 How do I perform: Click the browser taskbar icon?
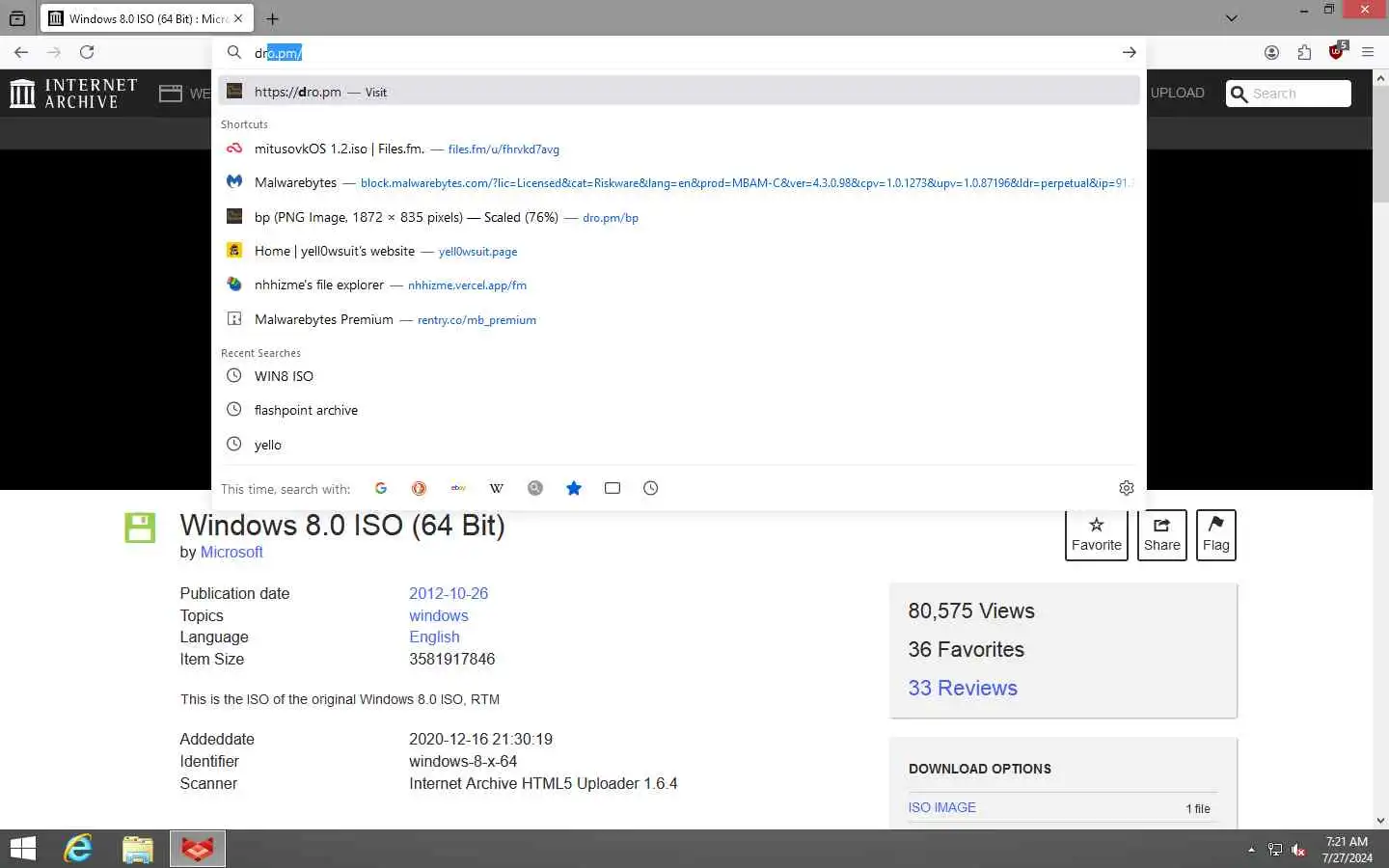tap(198, 849)
